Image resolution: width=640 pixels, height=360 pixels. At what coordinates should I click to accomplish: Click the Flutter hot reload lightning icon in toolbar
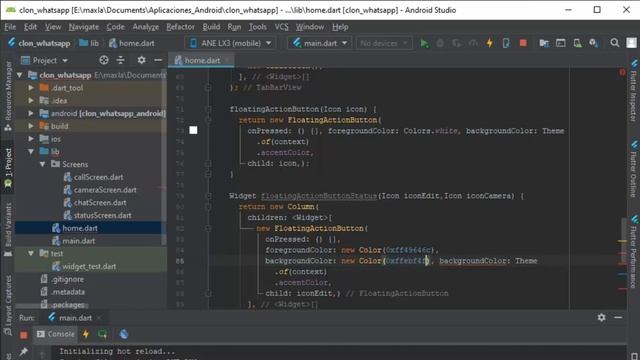coord(489,43)
